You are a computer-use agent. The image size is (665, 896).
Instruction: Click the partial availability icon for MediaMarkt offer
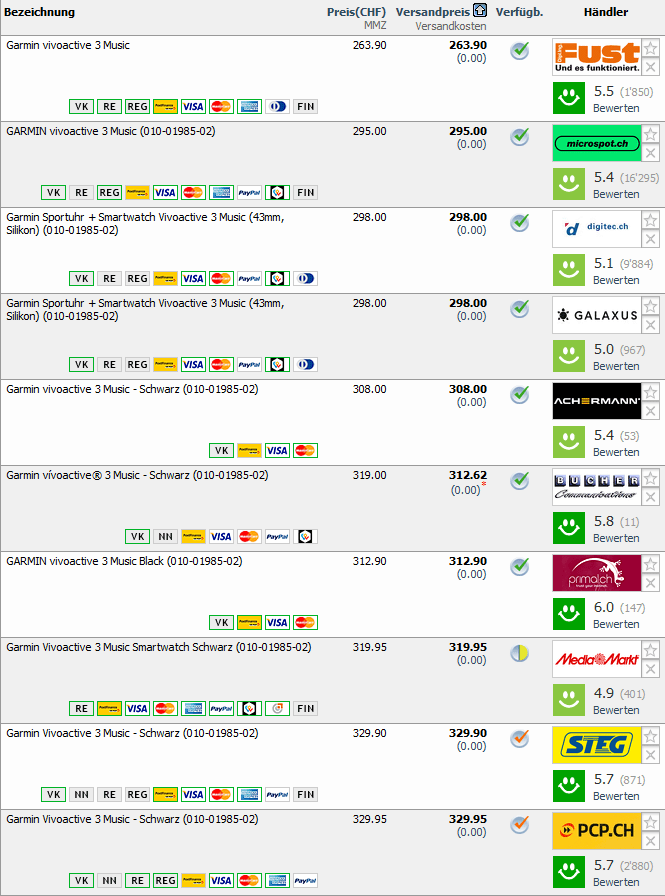coord(520,653)
